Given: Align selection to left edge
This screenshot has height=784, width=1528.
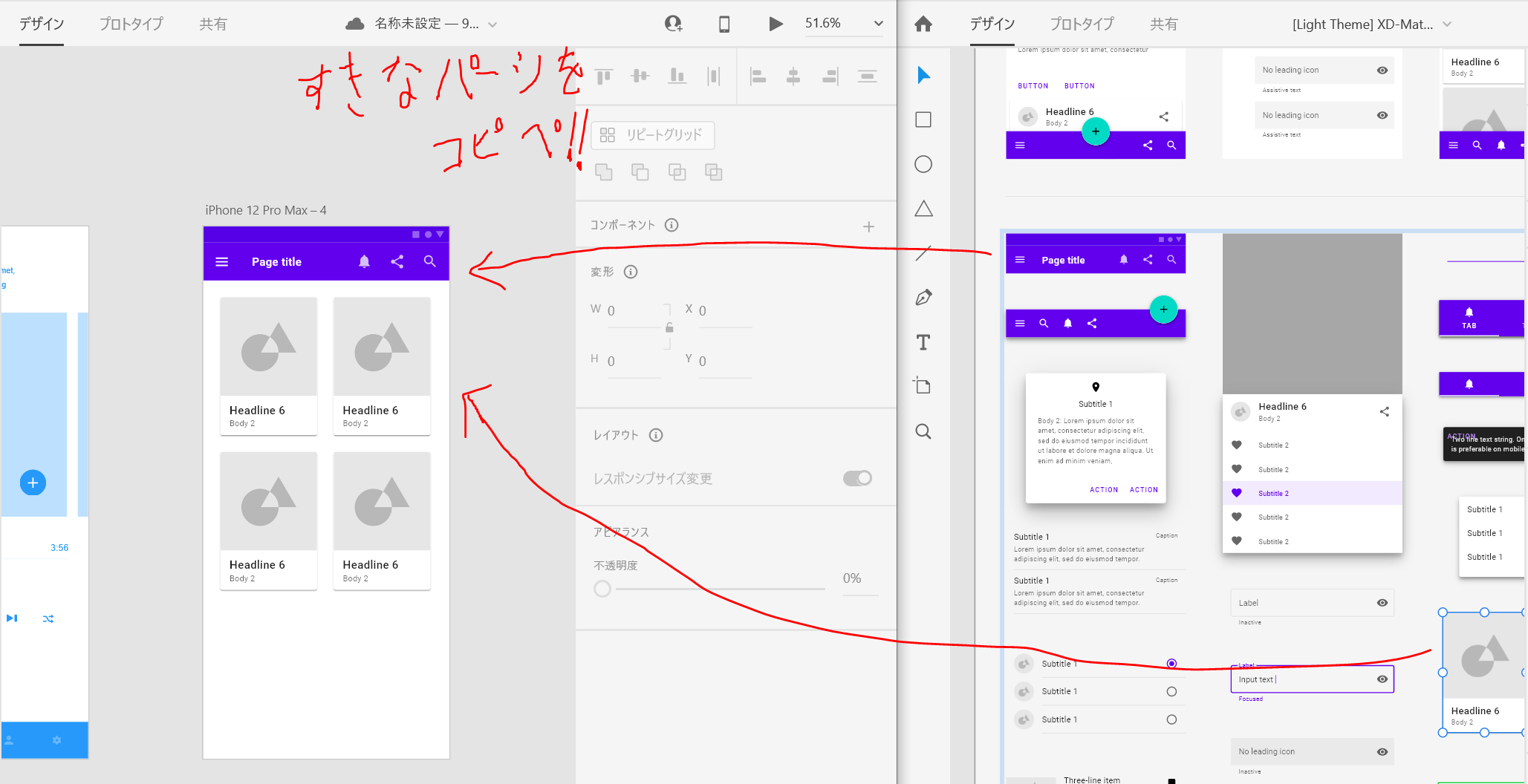Looking at the screenshot, I should 758,76.
